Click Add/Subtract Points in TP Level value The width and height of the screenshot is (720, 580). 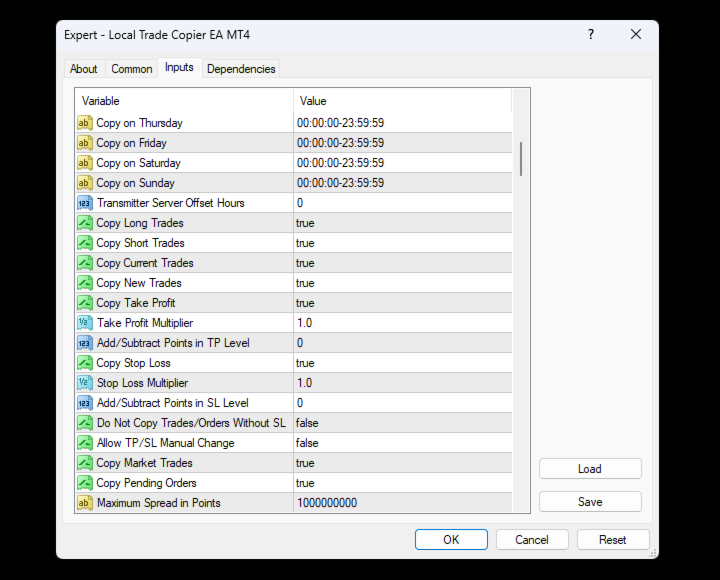[403, 343]
